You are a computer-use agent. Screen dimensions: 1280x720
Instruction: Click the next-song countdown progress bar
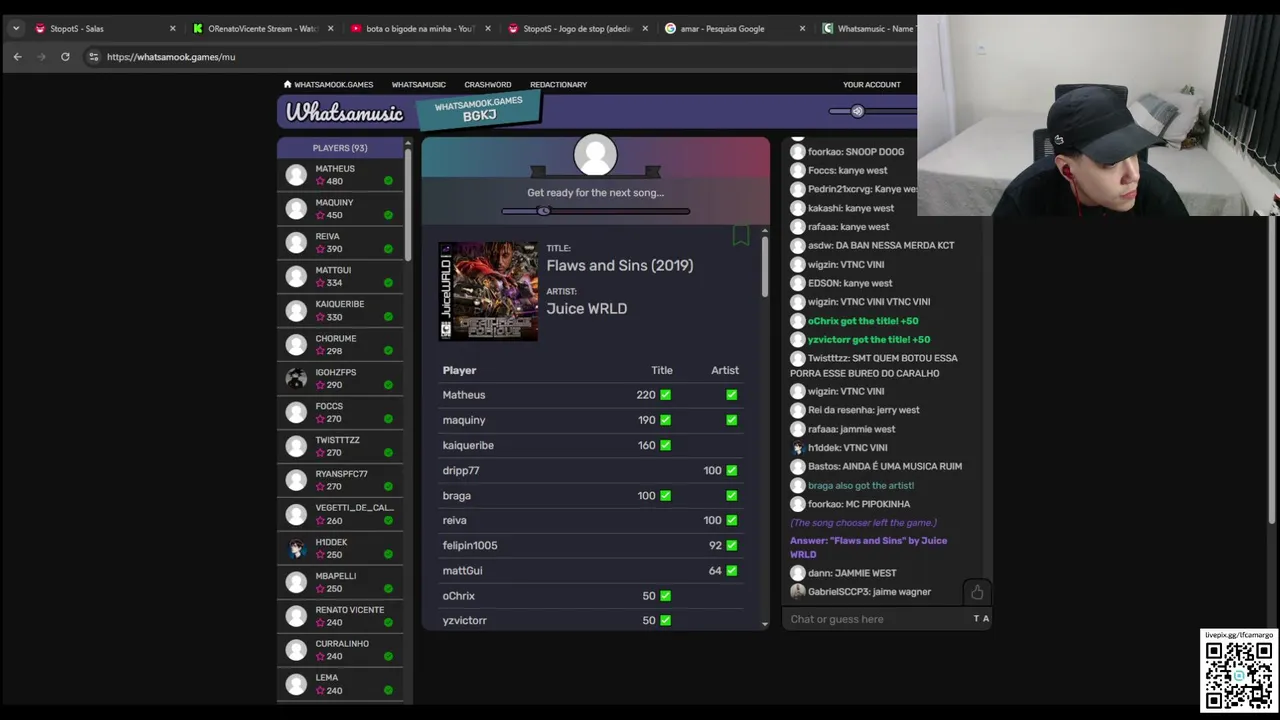click(x=595, y=211)
